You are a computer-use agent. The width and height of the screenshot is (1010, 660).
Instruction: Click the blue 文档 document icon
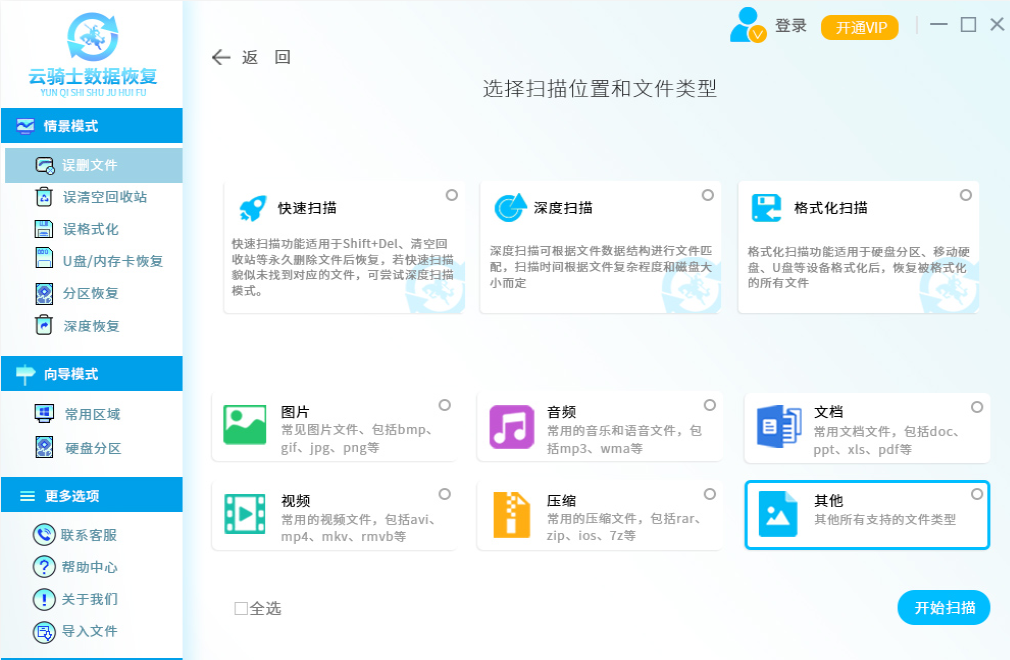779,426
